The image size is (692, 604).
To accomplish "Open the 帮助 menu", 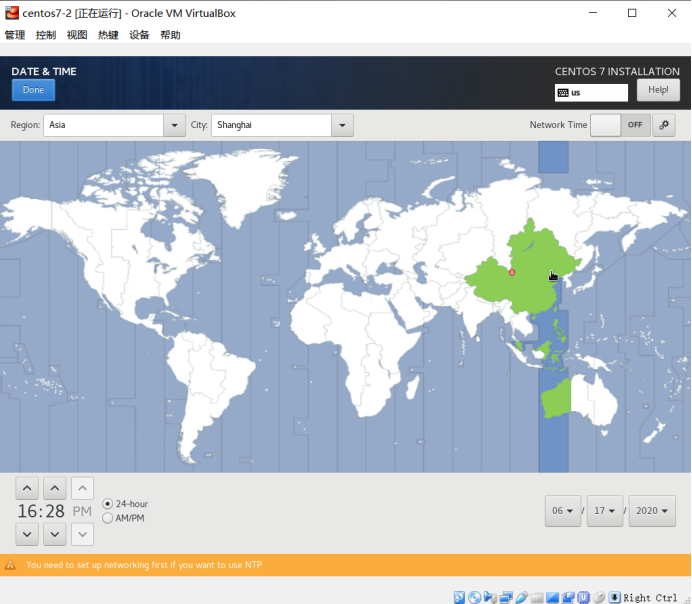I will click(x=170, y=35).
